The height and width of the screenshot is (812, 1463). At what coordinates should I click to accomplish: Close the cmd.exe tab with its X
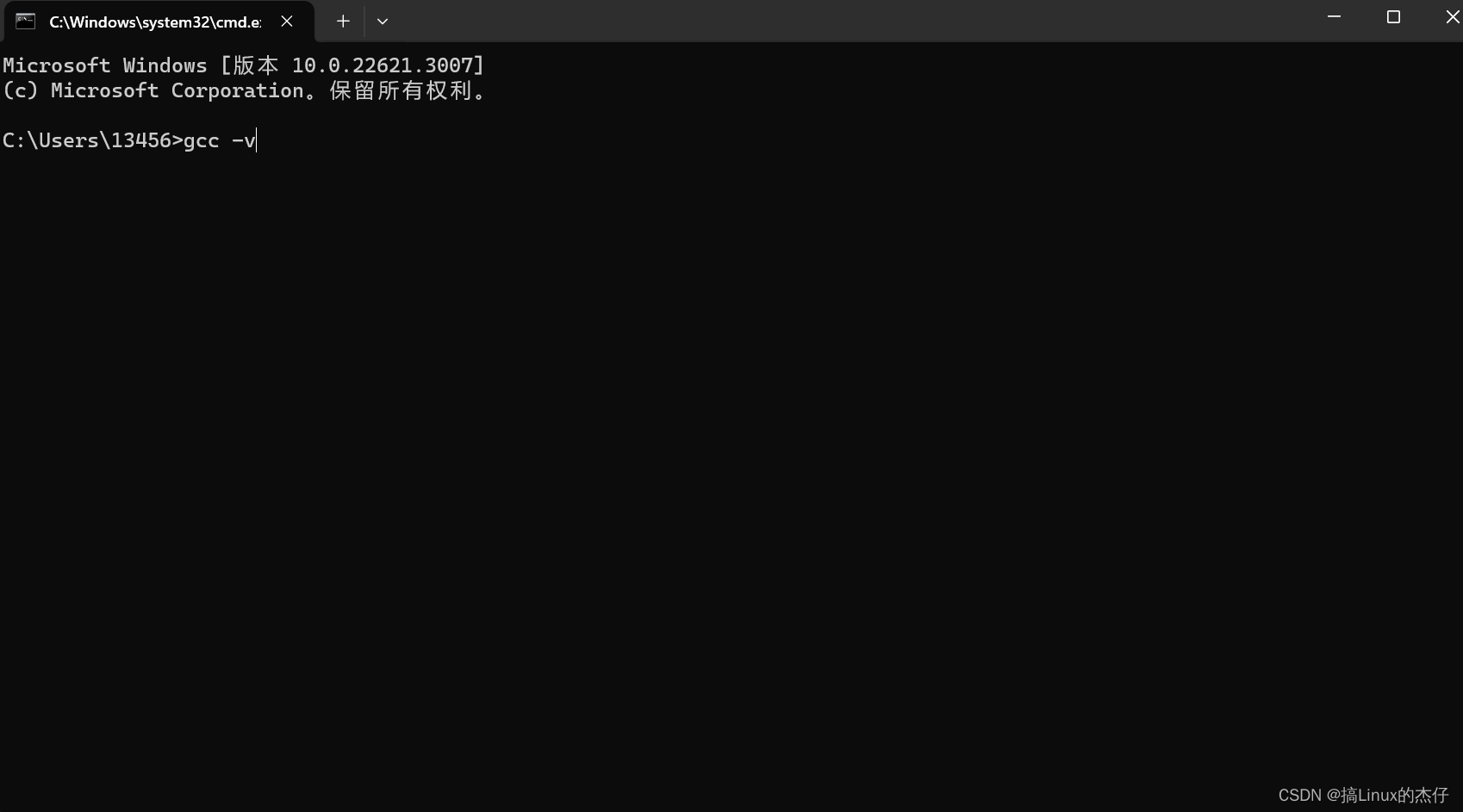pos(287,22)
